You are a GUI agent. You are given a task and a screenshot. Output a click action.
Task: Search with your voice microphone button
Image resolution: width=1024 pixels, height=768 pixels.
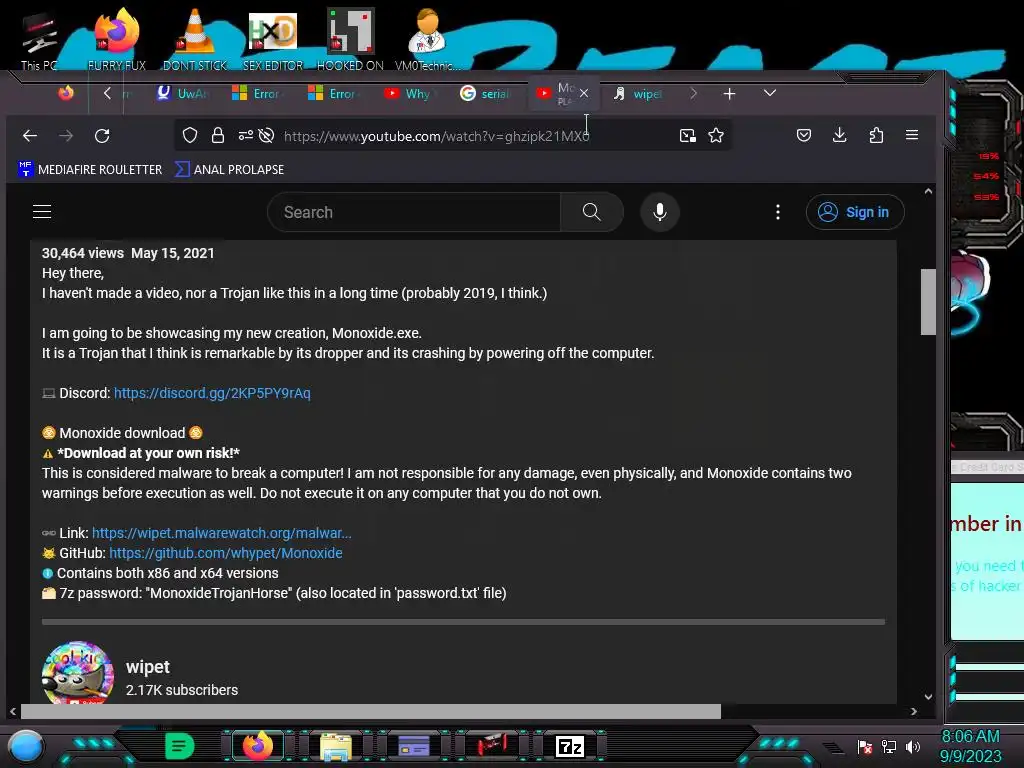pyautogui.click(x=660, y=212)
